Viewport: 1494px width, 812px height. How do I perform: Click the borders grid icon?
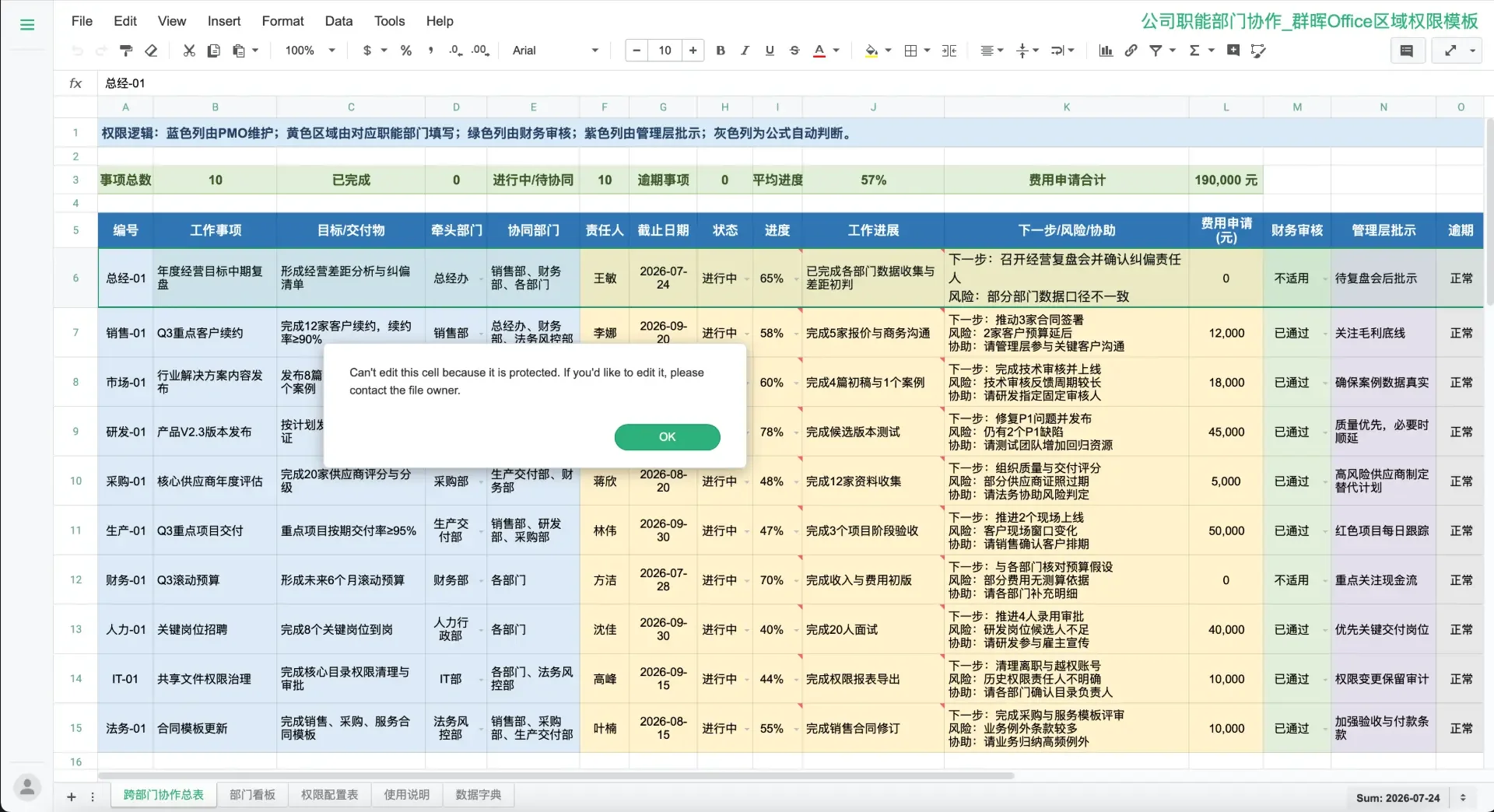coord(911,51)
